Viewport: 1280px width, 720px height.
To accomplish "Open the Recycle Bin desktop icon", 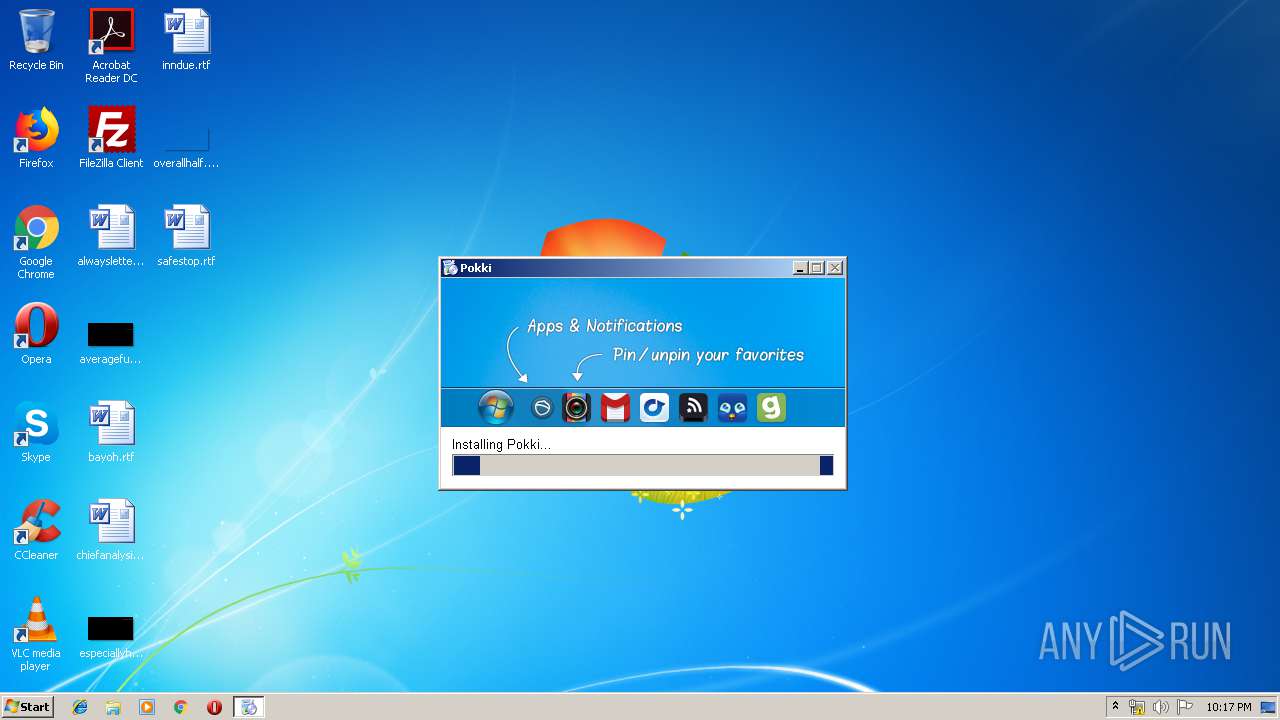I will pos(36,40).
